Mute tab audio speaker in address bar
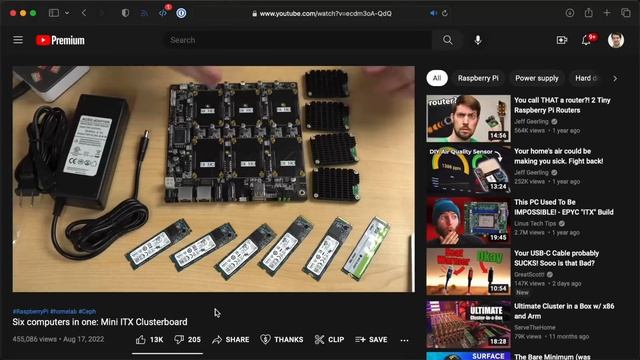The height and width of the screenshot is (360, 640). pos(433,13)
